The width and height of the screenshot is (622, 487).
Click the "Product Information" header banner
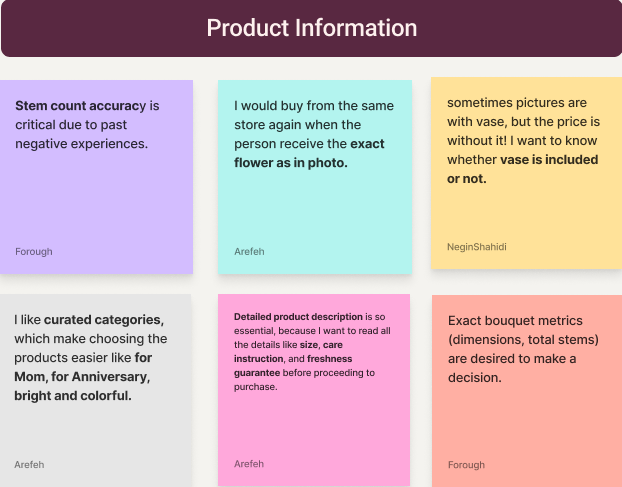pyautogui.click(x=311, y=28)
